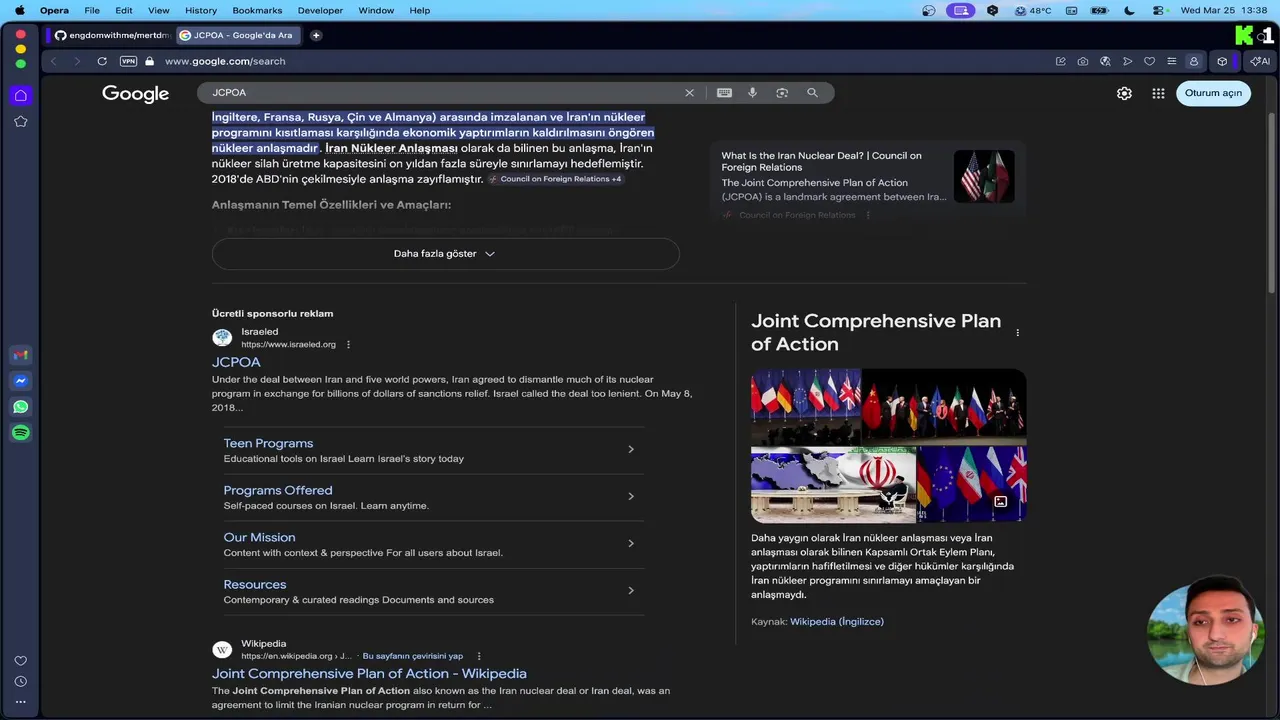Open Joint Comprehensive Plan of Action Wikipedia result
The height and width of the screenshot is (720, 1280).
click(x=369, y=673)
